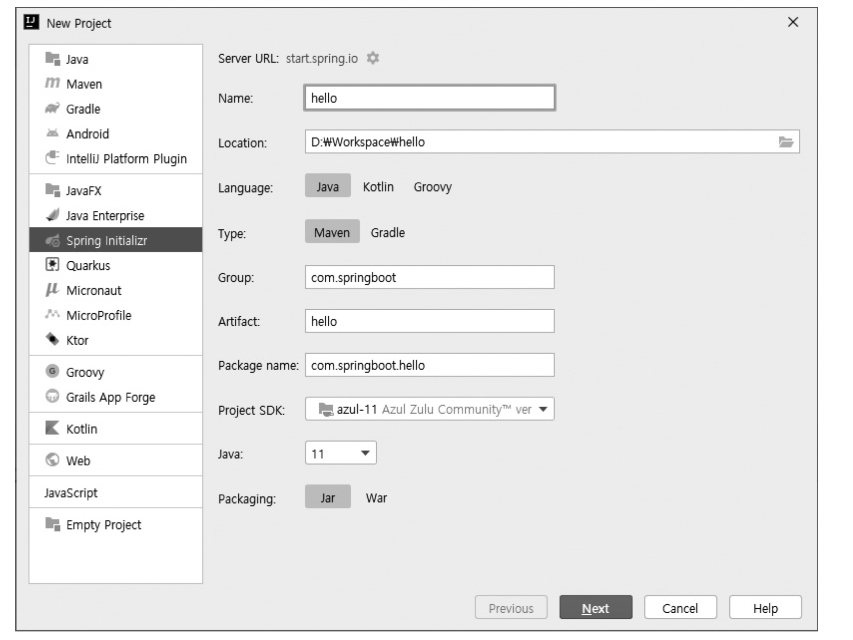Image resolution: width=853 pixels, height=640 pixels.
Task: Click the IntelliJ logo in title bar
Action: [x=31, y=22]
